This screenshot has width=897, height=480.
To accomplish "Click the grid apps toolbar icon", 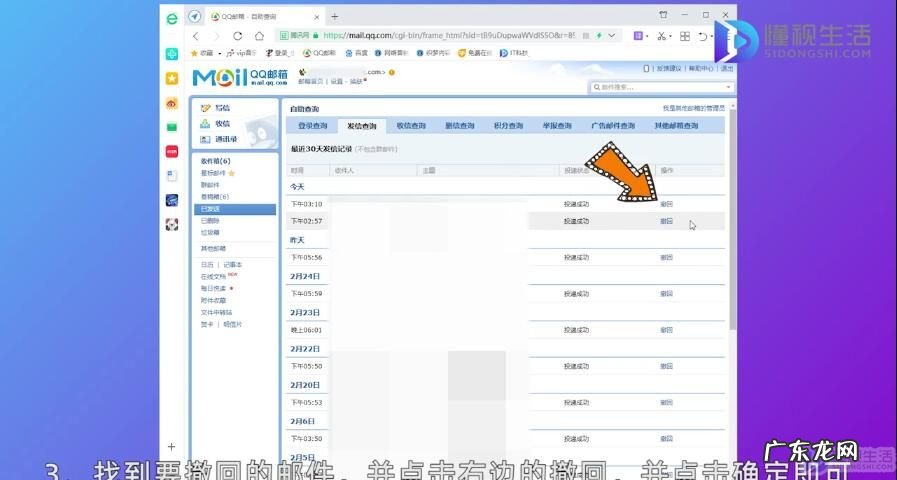I will point(685,36).
